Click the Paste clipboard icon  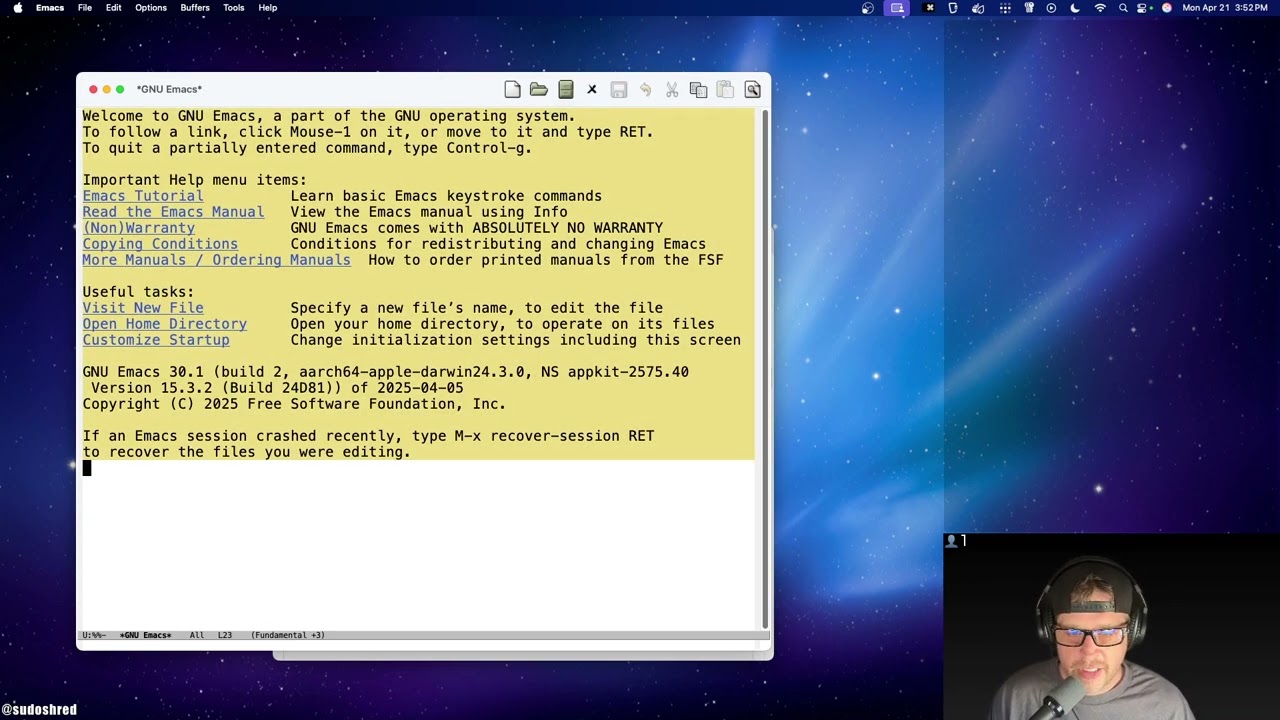coord(725,90)
